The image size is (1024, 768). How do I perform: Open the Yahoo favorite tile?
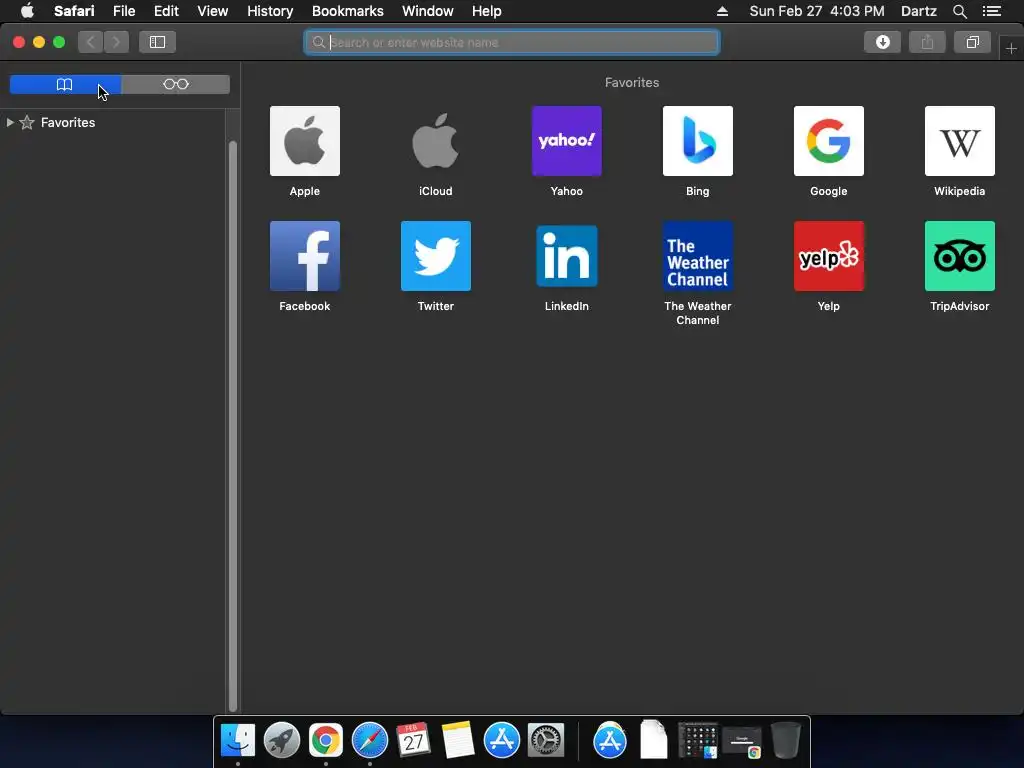pos(566,141)
